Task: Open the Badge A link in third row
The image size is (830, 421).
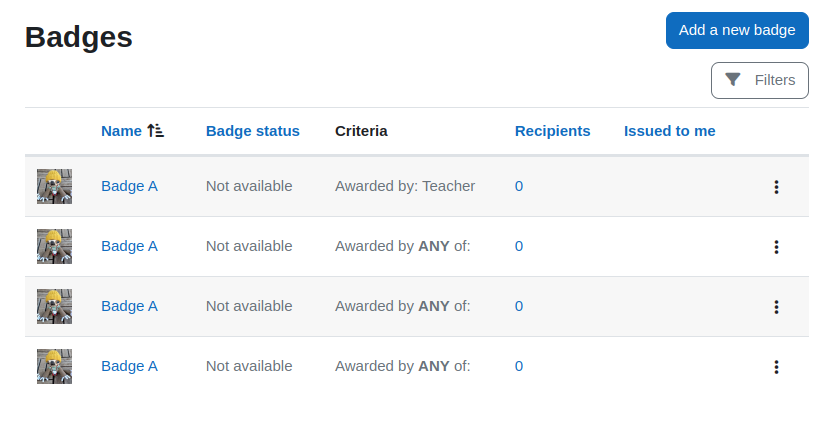Action: pyautogui.click(x=129, y=306)
